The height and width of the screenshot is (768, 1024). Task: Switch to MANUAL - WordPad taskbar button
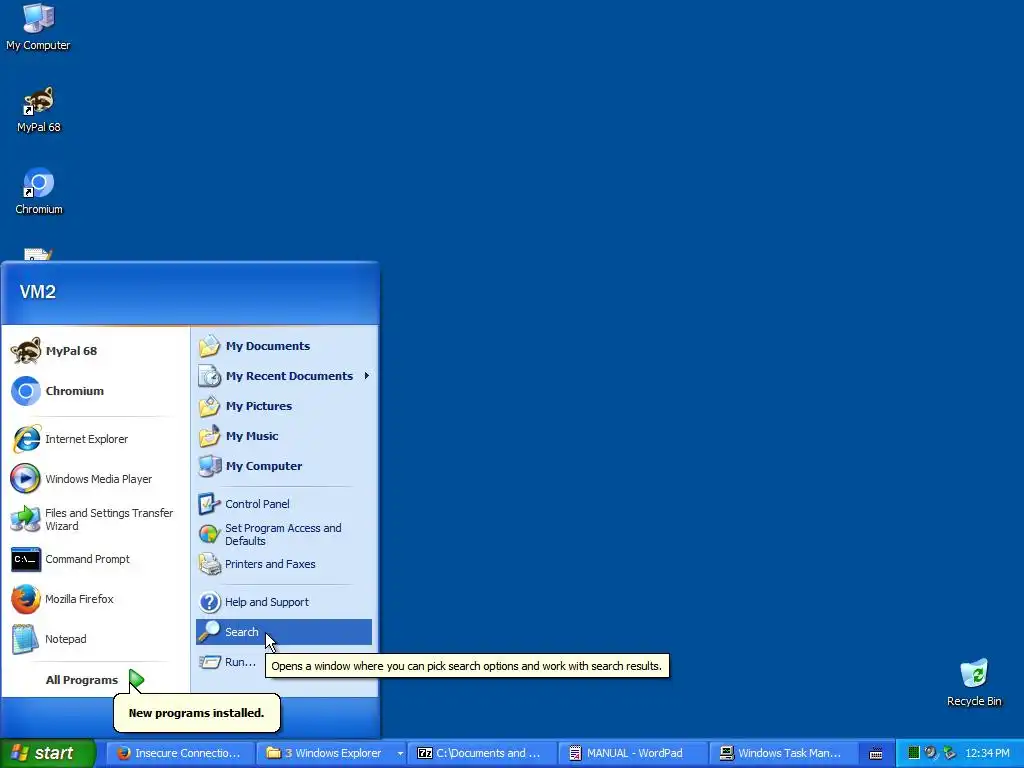click(631, 753)
